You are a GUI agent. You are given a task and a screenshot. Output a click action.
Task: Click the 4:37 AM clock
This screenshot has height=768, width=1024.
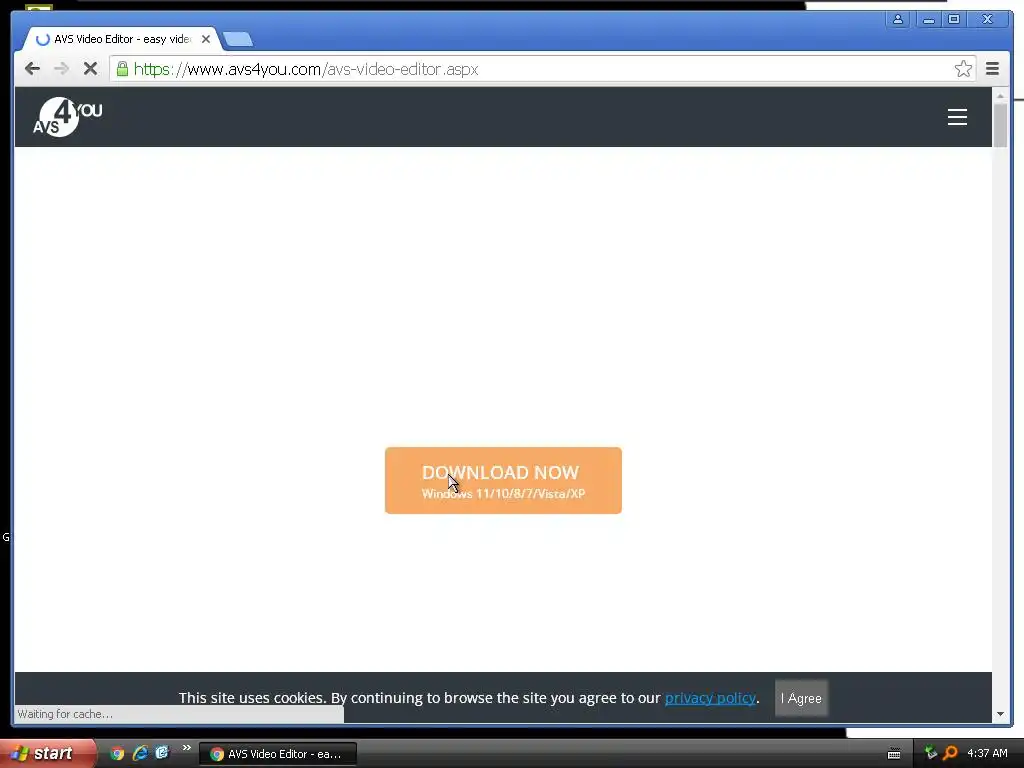click(x=987, y=754)
